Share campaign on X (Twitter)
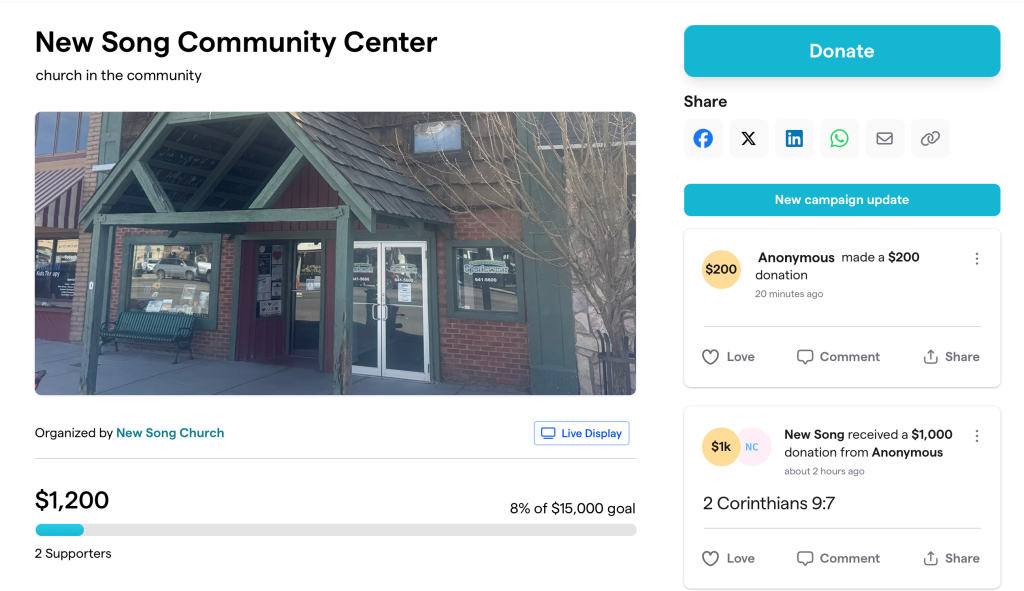The image size is (1024, 591). tap(748, 138)
